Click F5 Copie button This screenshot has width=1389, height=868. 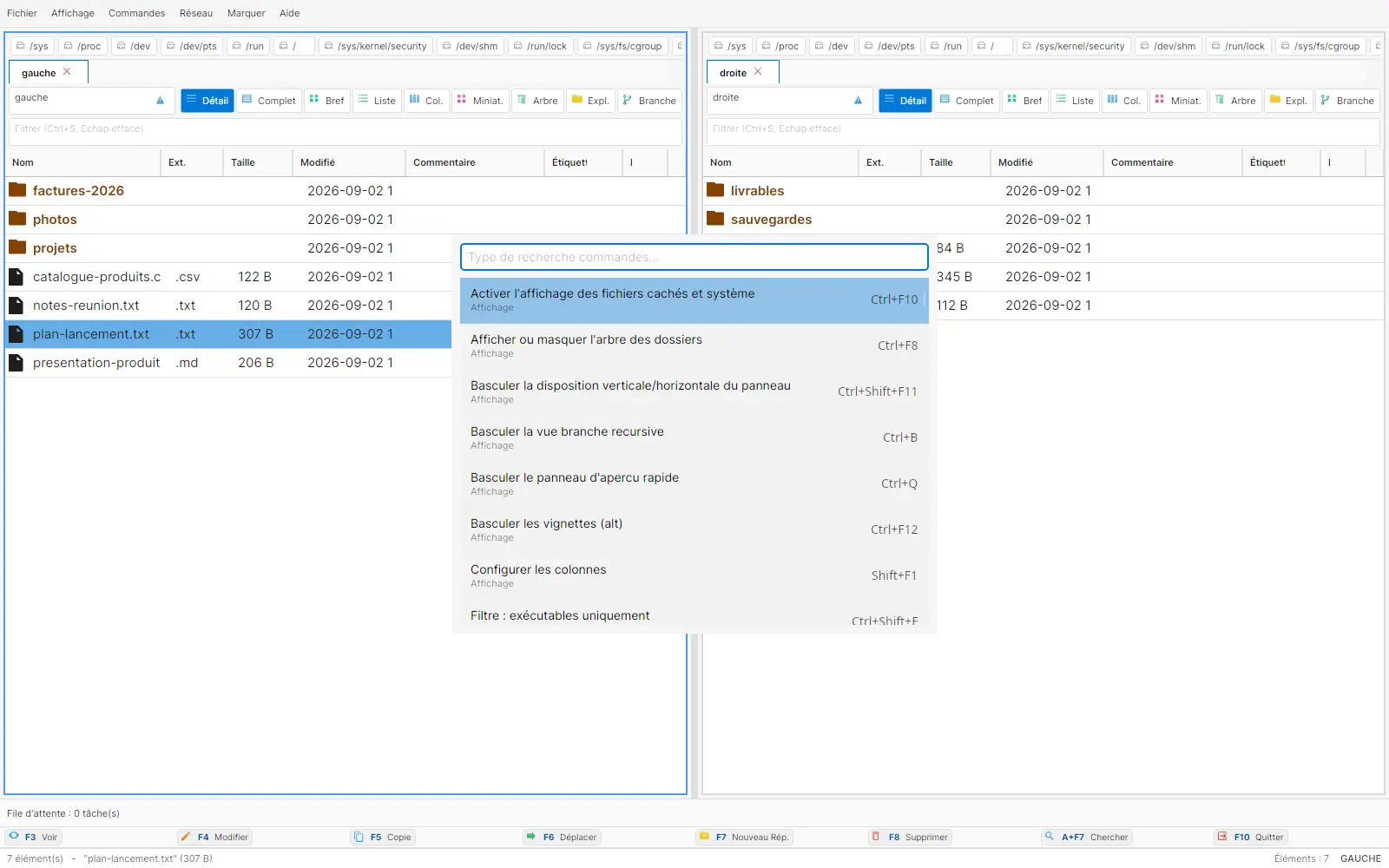click(x=383, y=837)
